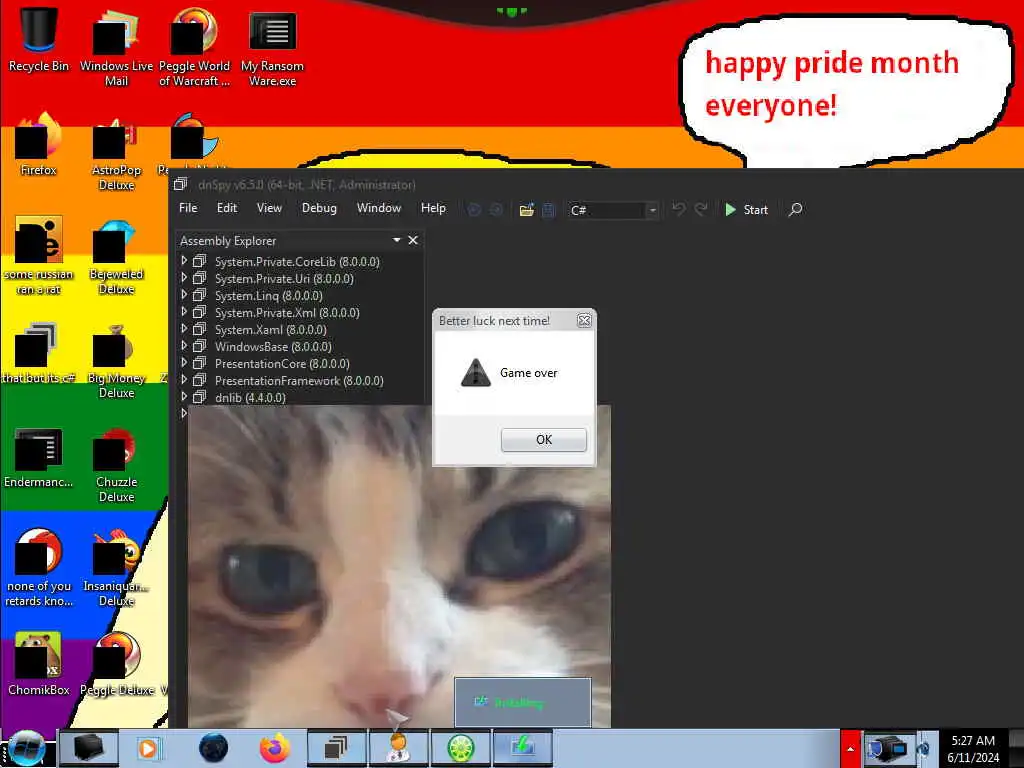
Task: Click the media player taskbar icon
Action: tap(148, 748)
